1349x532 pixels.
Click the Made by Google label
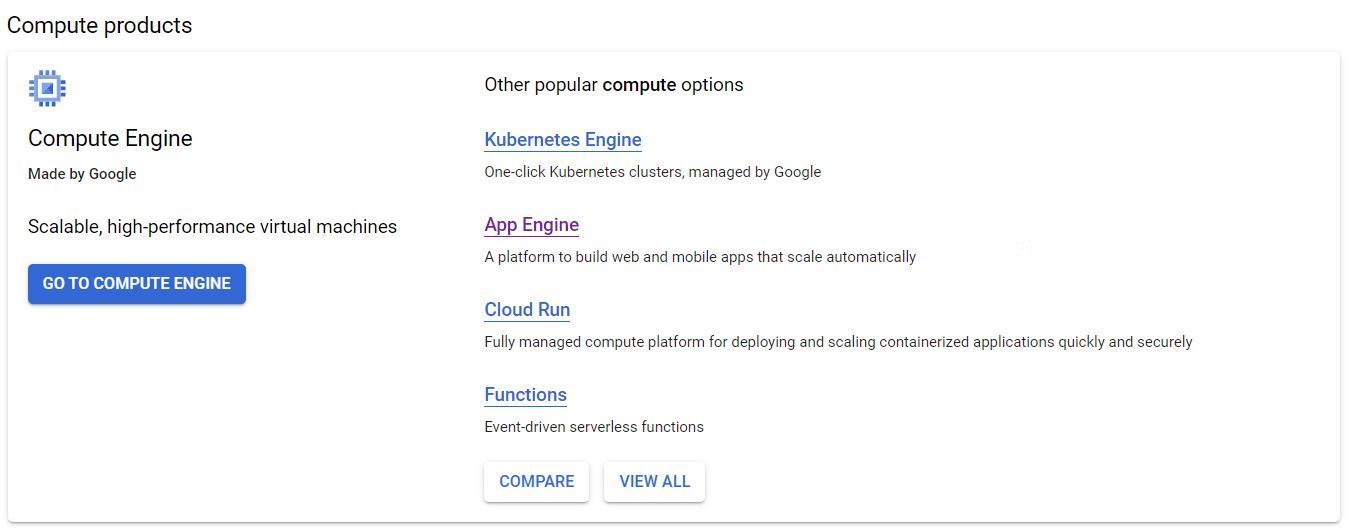82,174
